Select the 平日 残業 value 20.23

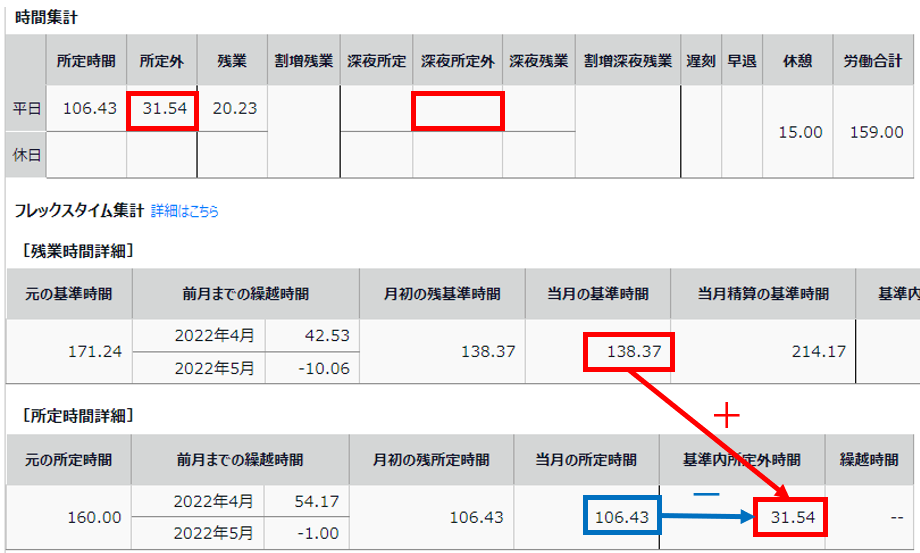pyautogui.click(x=234, y=108)
